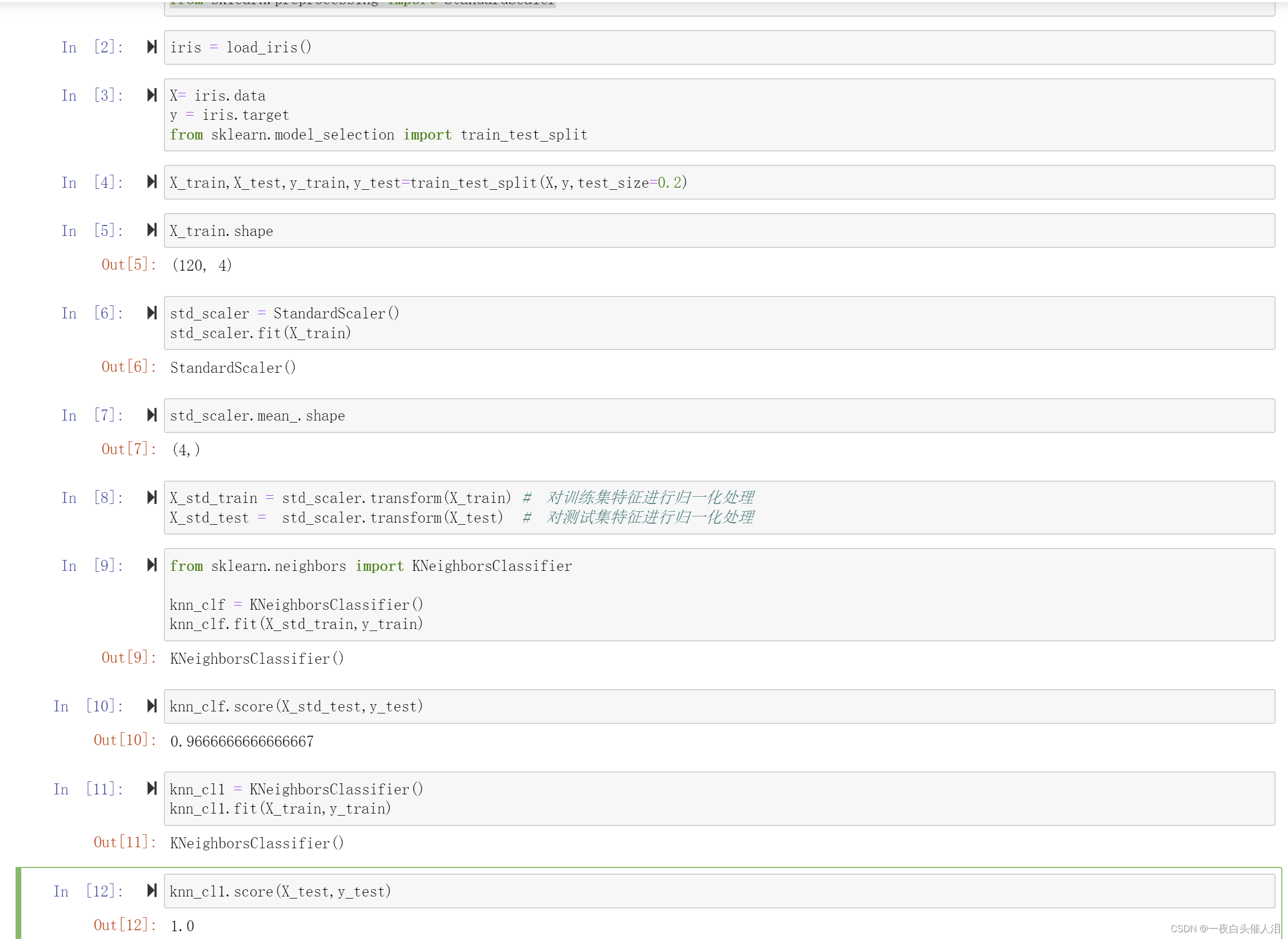The width and height of the screenshot is (1288, 939).
Task: Select the In [7]: prompt label
Action: (92, 415)
